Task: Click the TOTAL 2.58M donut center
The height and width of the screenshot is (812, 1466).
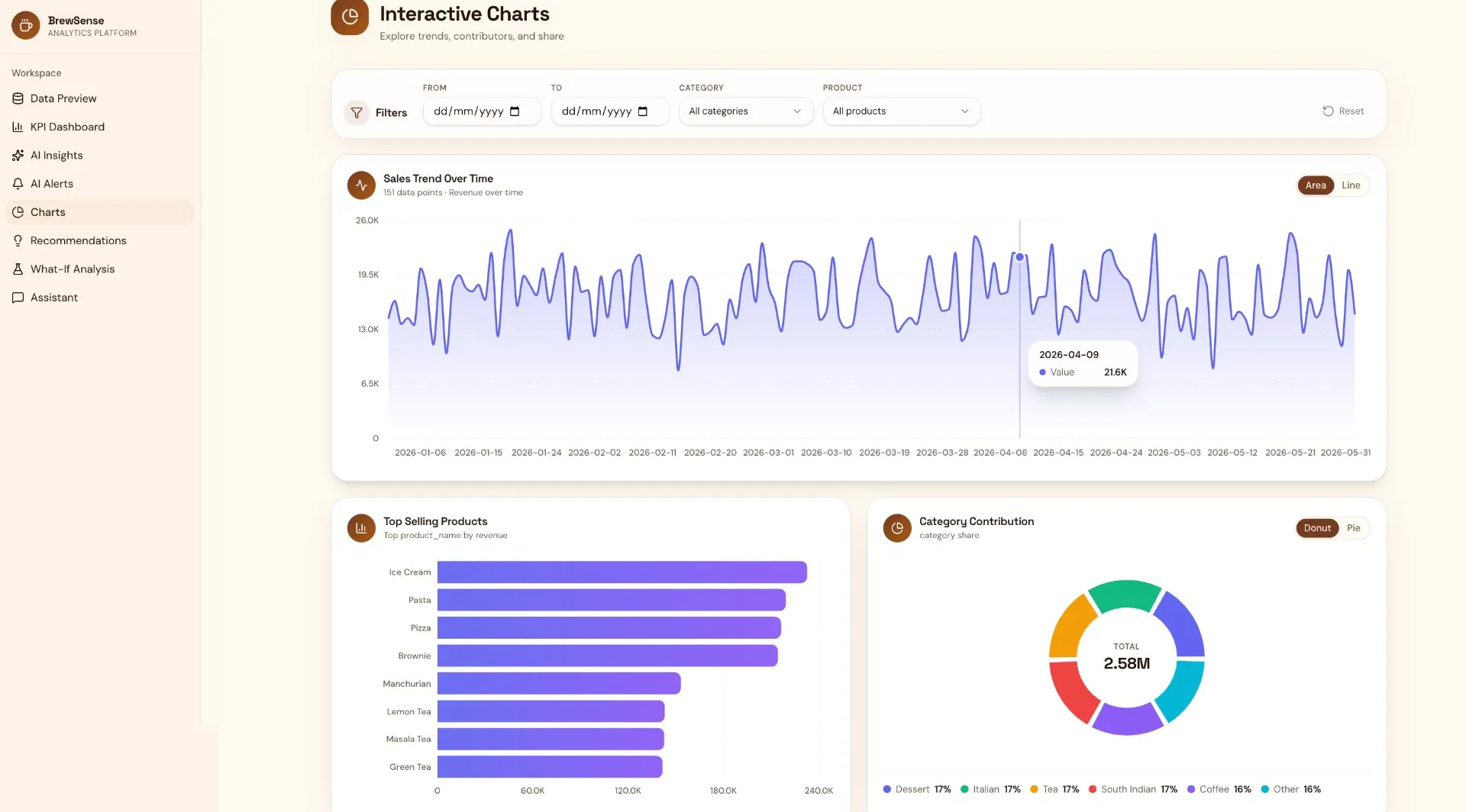Action: click(x=1127, y=656)
